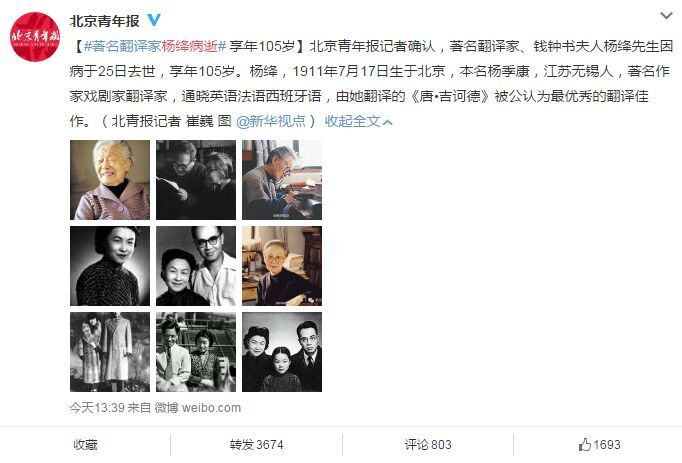Open family portrait with child in middle
The image size is (682, 463).
pos(282,352)
